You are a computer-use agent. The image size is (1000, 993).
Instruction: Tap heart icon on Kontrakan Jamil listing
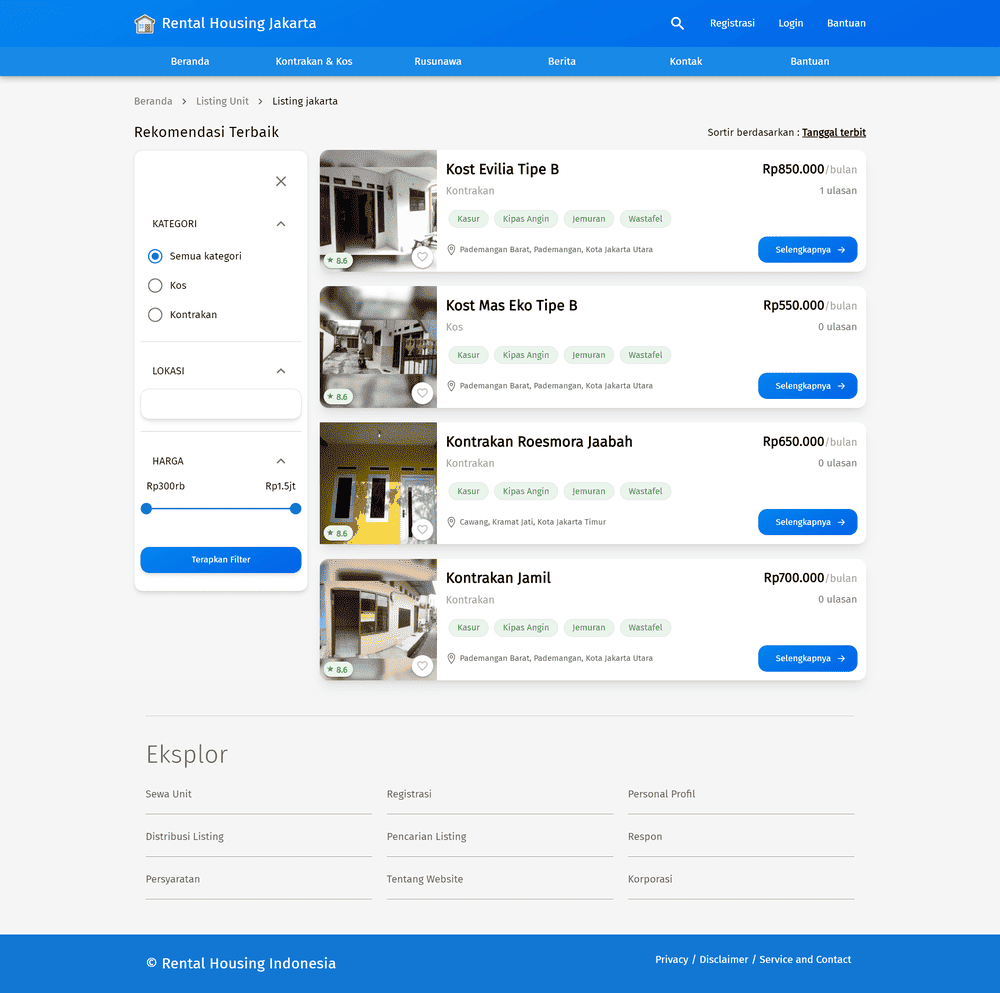pos(422,666)
